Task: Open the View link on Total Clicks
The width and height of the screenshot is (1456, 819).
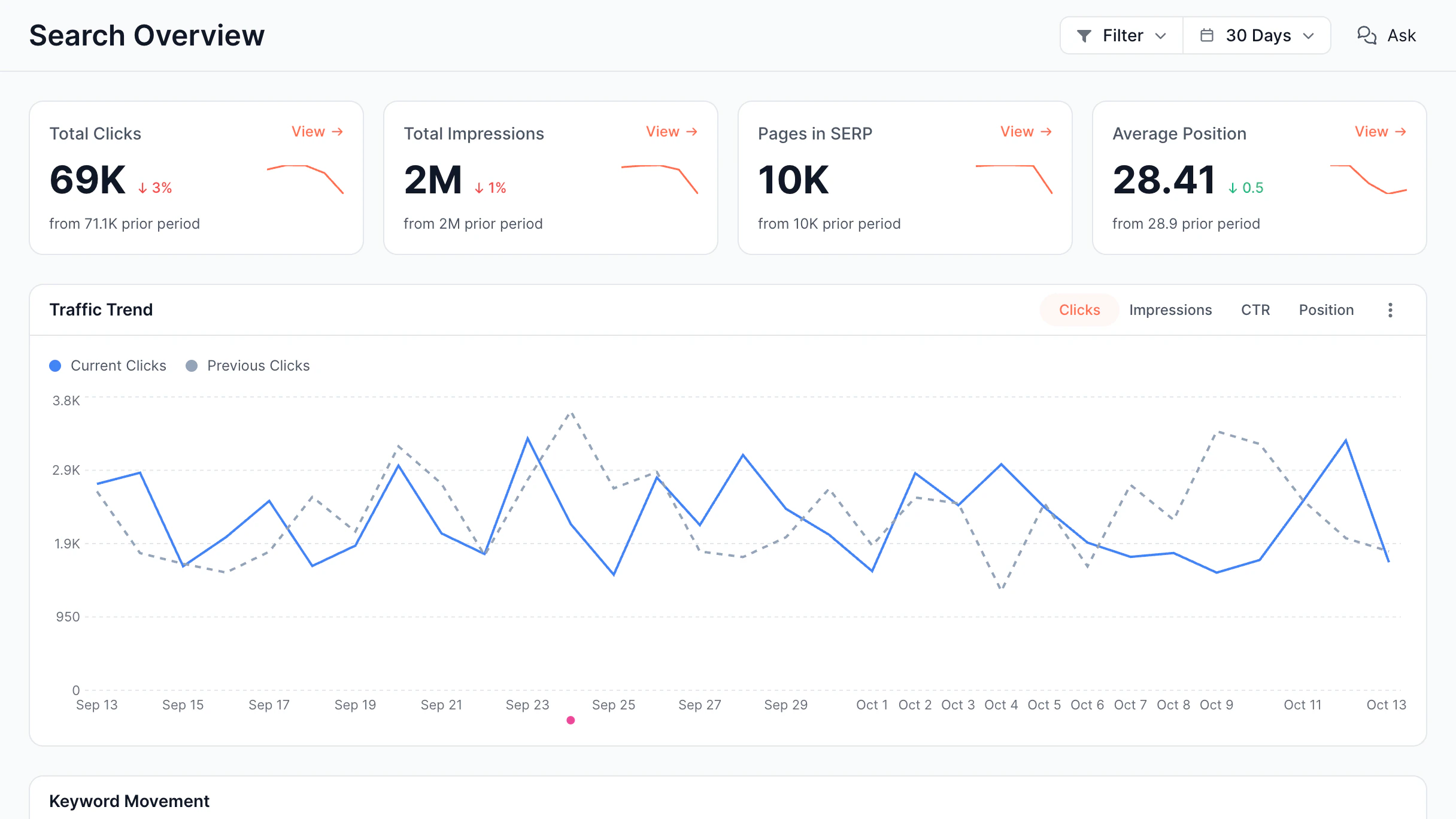Action: coord(317,132)
